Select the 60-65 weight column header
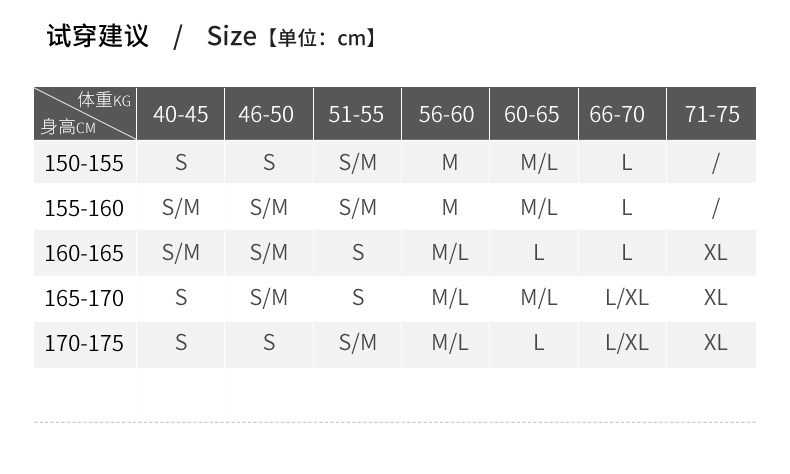The height and width of the screenshot is (474, 790). (532, 114)
